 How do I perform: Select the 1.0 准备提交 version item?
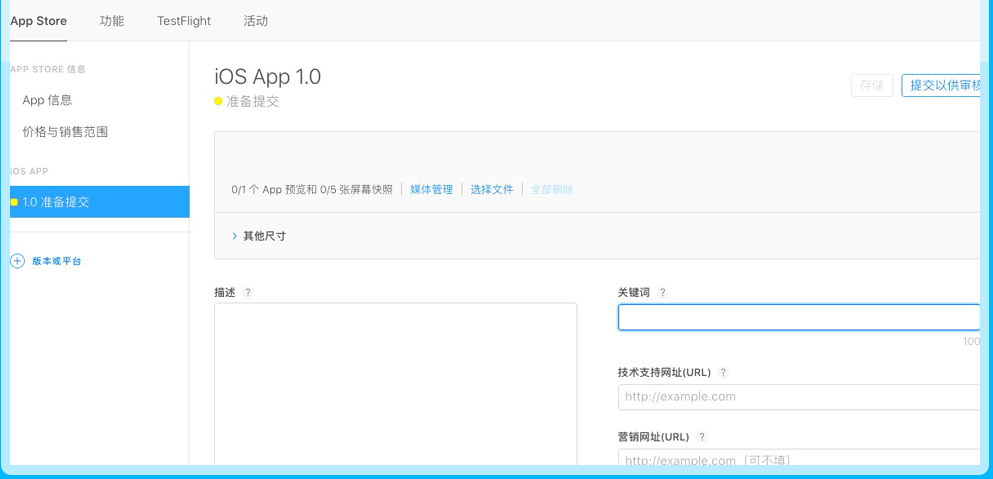(95, 202)
